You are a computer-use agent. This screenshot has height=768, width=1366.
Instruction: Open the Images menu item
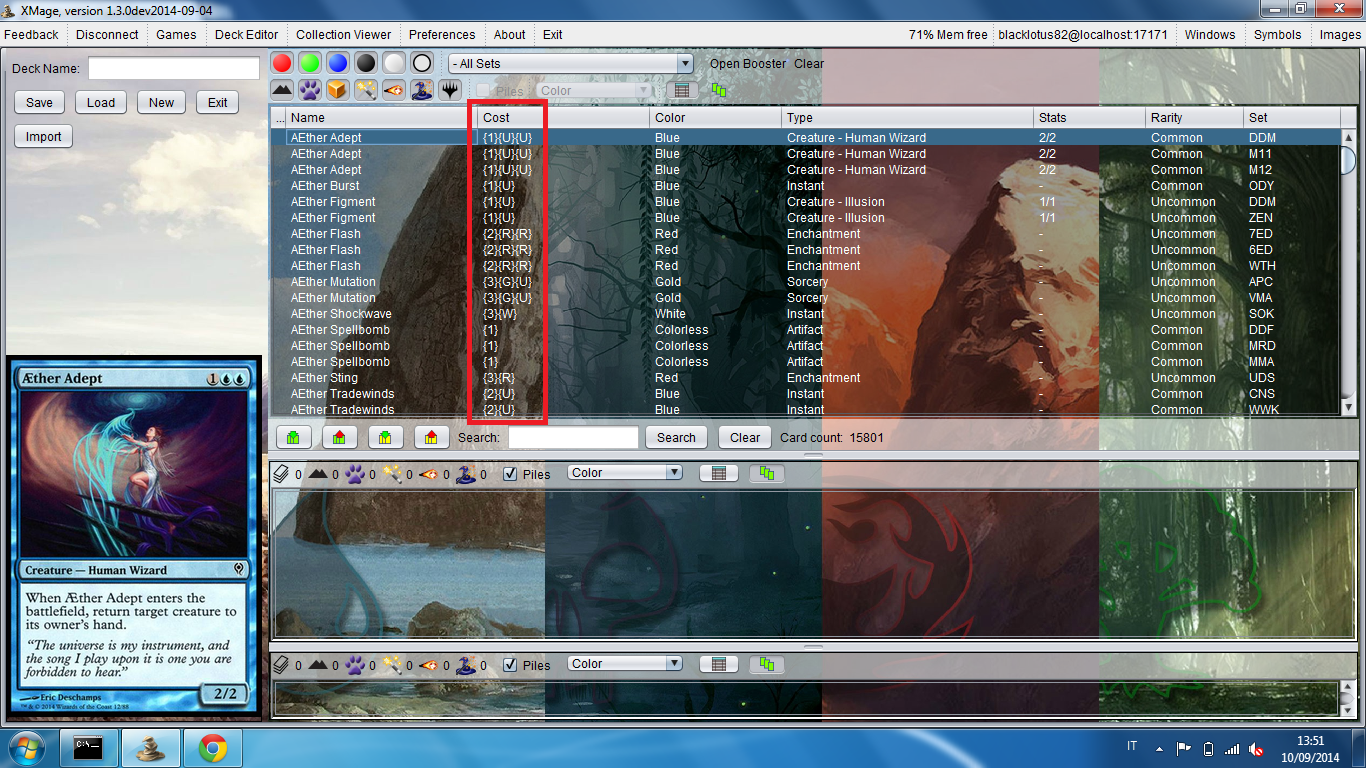point(1340,34)
